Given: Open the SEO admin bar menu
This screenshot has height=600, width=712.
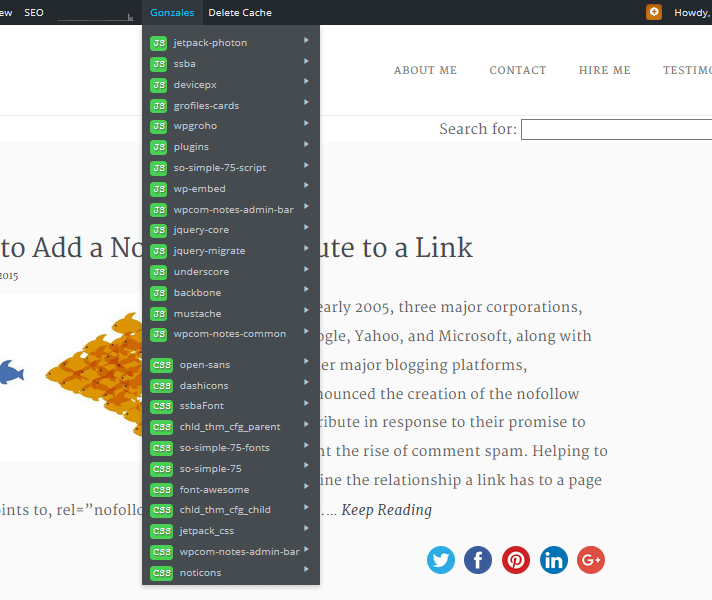Looking at the screenshot, I should point(34,13).
